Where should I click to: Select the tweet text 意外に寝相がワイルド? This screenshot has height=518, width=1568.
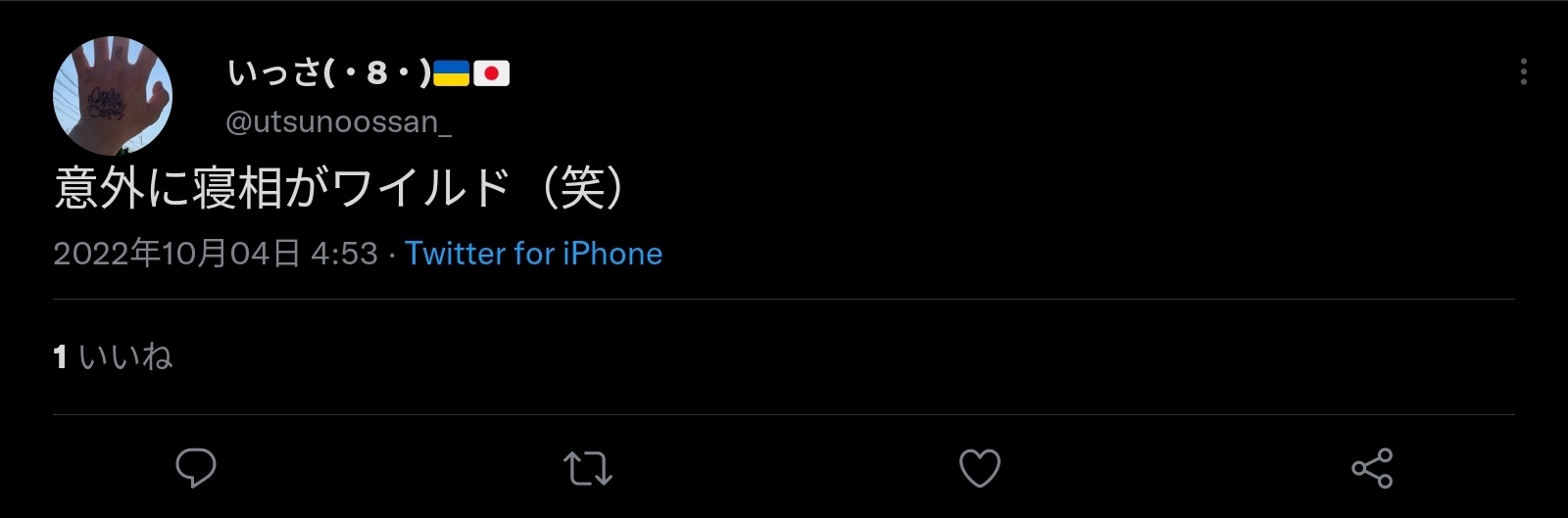point(282,188)
